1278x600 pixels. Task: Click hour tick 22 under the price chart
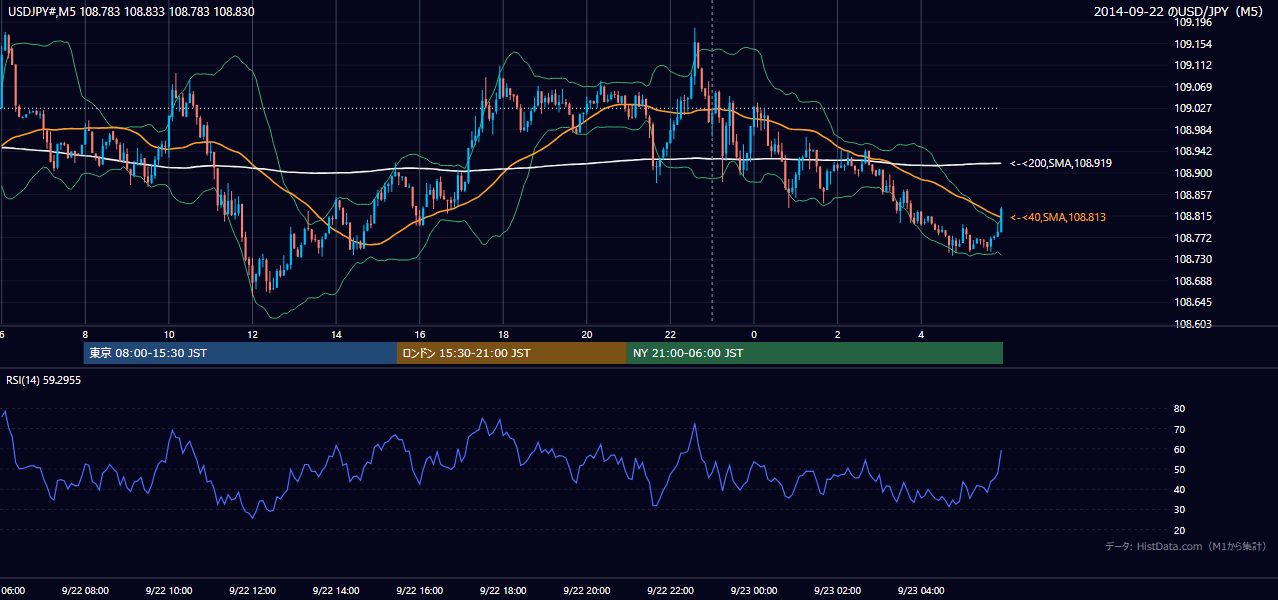pyautogui.click(x=671, y=334)
